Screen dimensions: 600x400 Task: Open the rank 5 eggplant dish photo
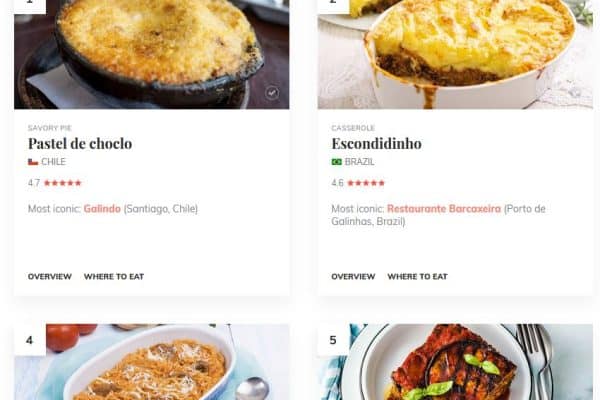(x=455, y=362)
